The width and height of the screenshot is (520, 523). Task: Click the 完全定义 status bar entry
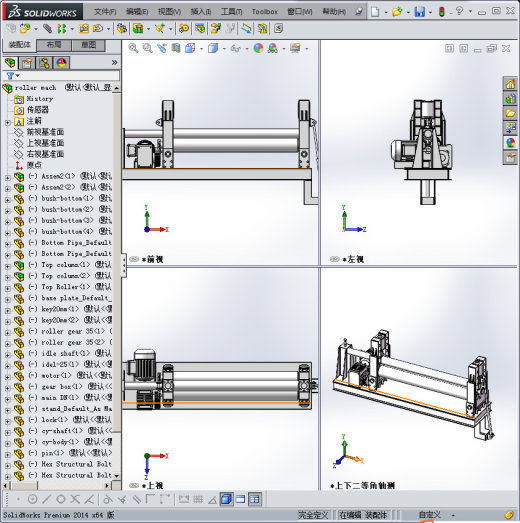tap(313, 515)
